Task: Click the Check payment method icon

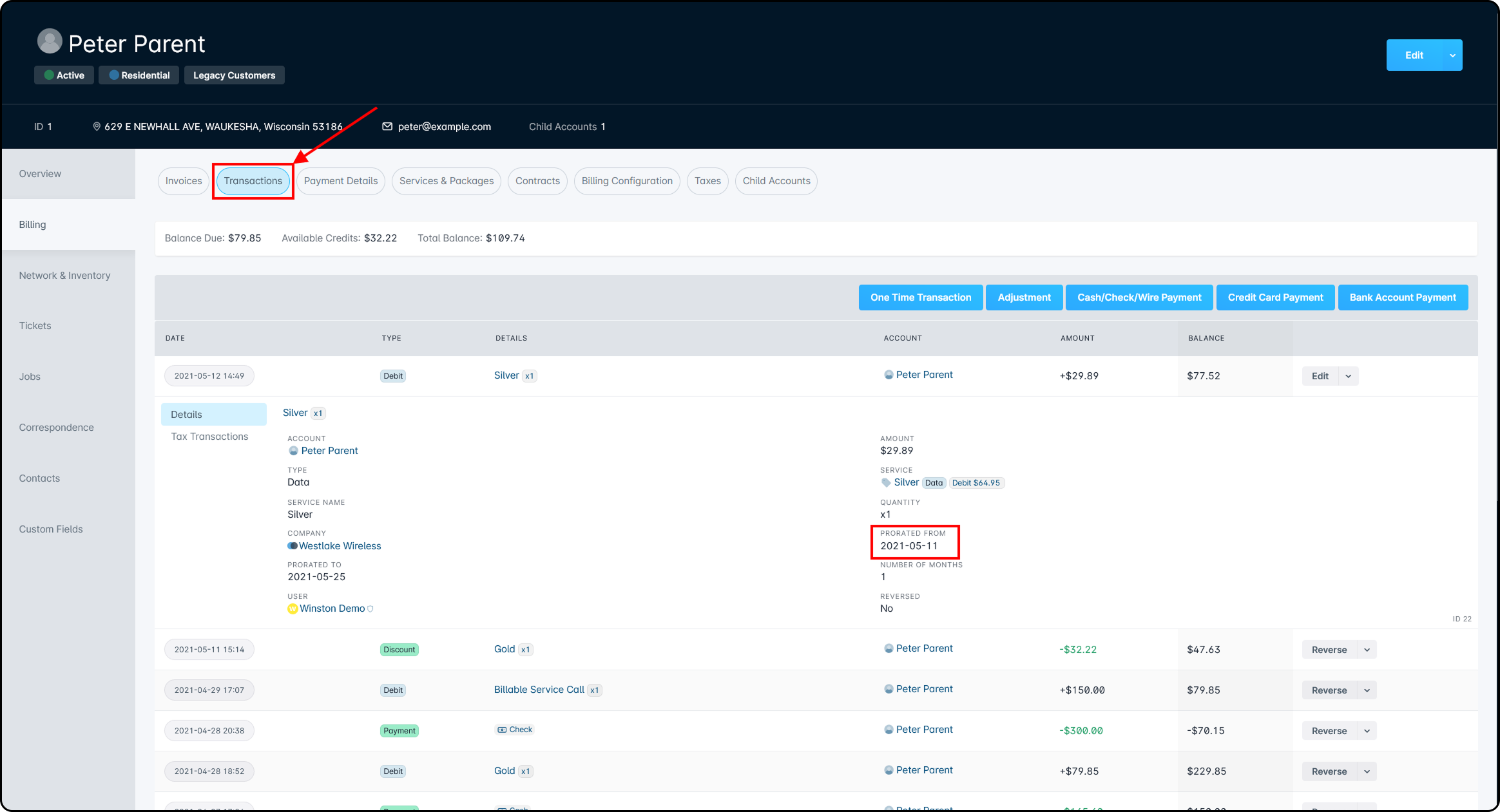Action: pos(502,730)
